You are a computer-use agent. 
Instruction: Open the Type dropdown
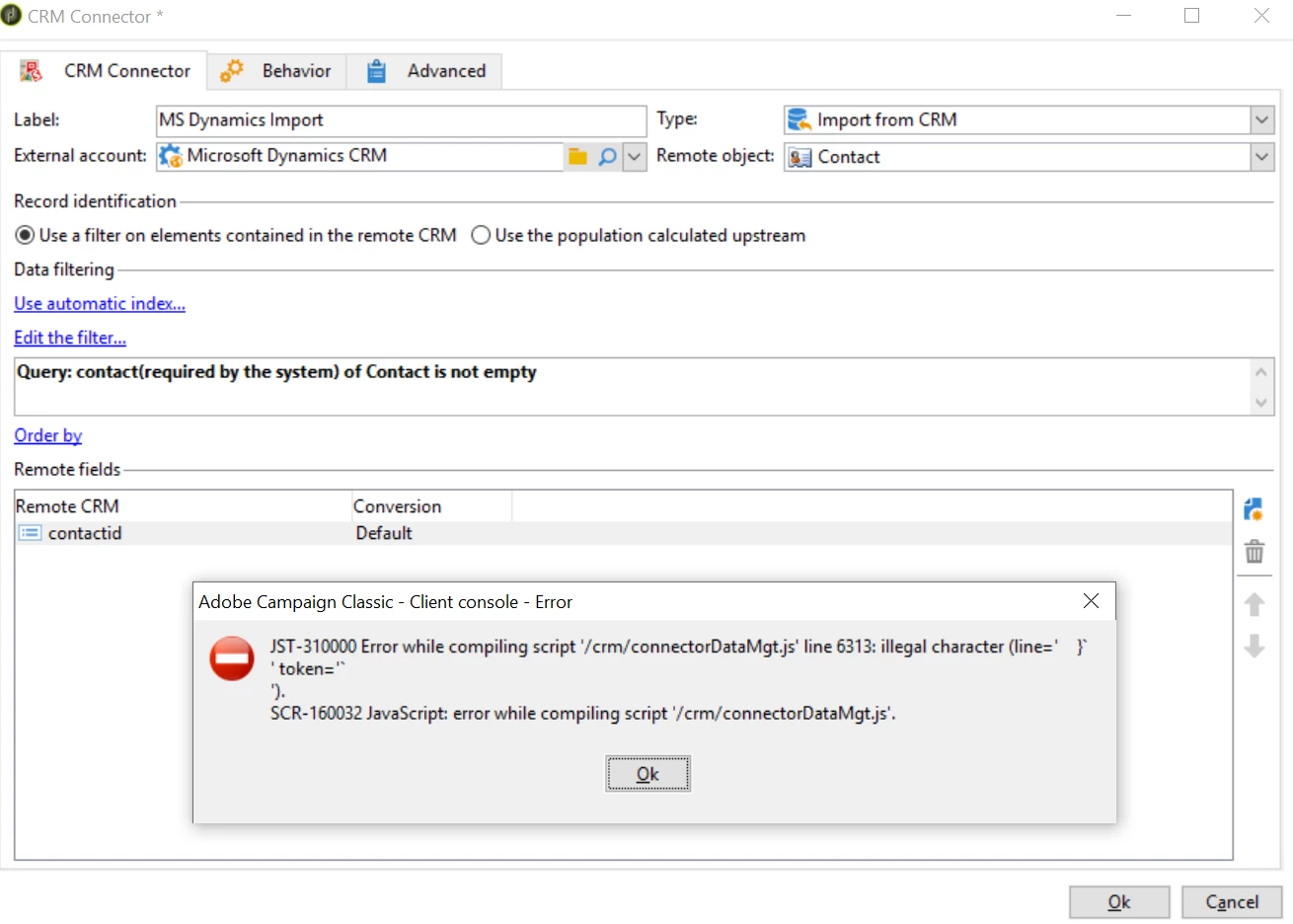point(1261,120)
